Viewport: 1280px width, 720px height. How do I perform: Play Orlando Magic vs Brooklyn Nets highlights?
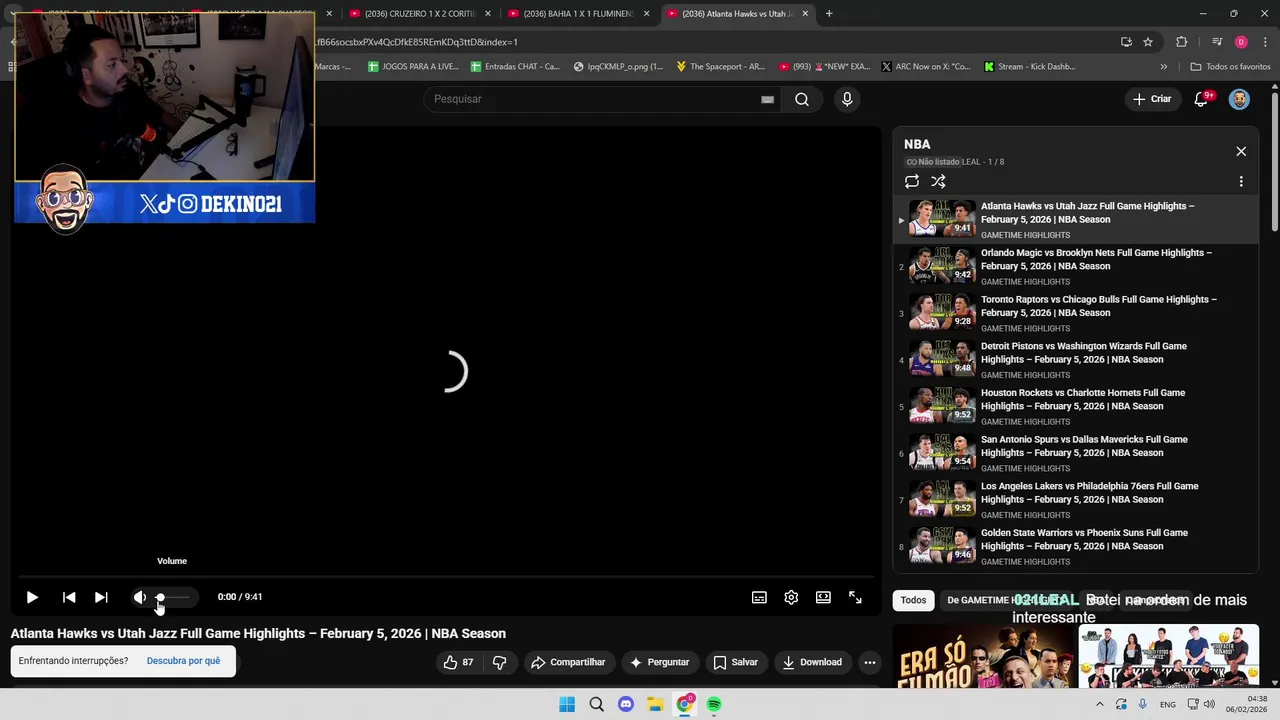[x=1076, y=267]
